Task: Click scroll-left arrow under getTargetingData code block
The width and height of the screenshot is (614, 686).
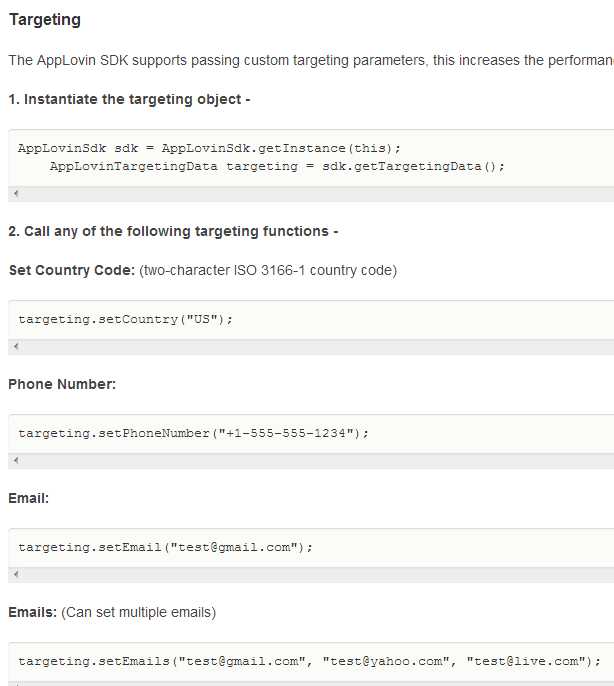Action: tap(16, 194)
